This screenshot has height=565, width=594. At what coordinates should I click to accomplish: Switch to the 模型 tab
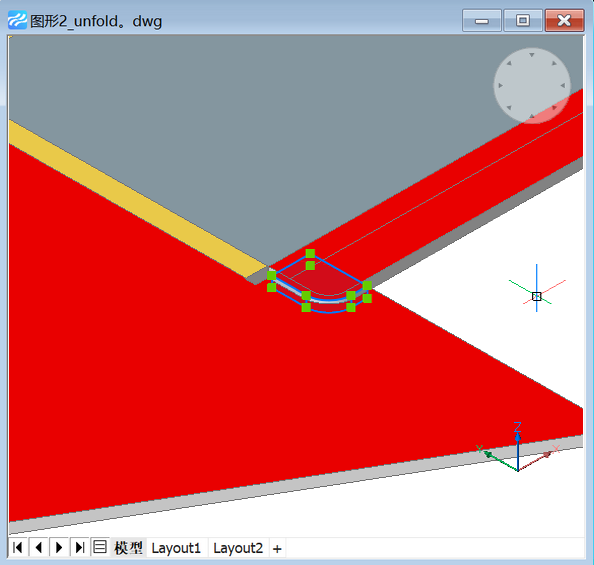[x=128, y=548]
